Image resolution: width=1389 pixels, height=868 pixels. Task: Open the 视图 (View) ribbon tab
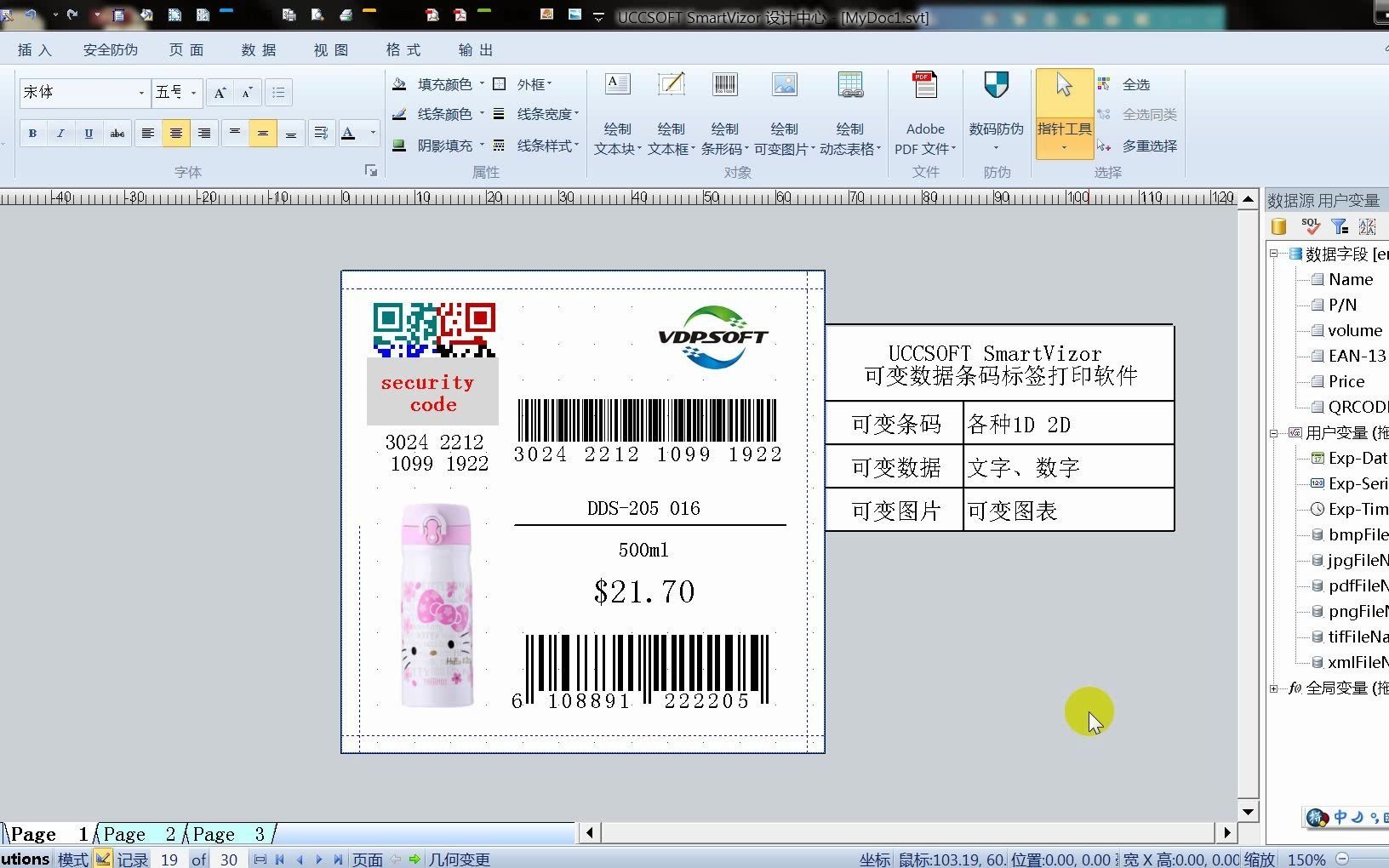click(331, 50)
